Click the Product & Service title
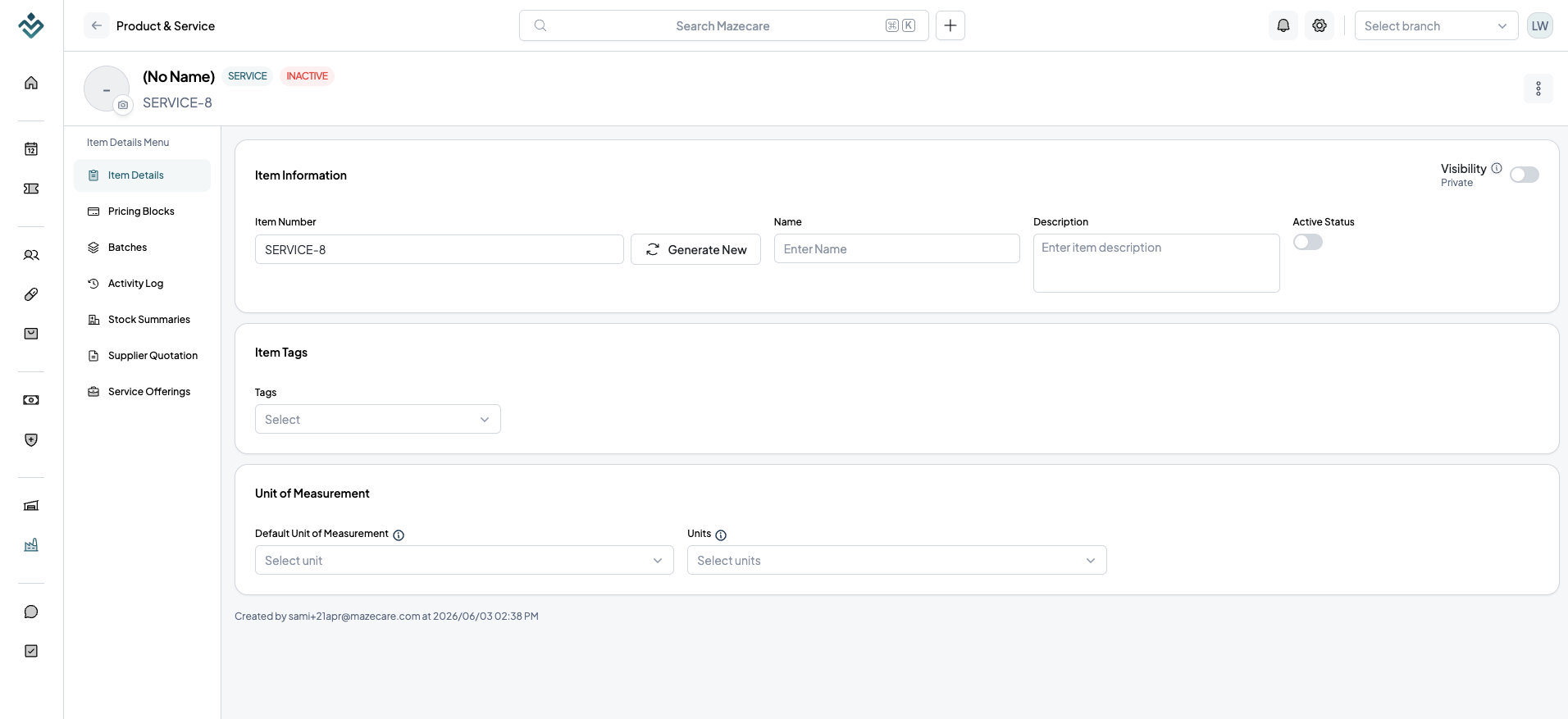1568x719 pixels. 166,26
